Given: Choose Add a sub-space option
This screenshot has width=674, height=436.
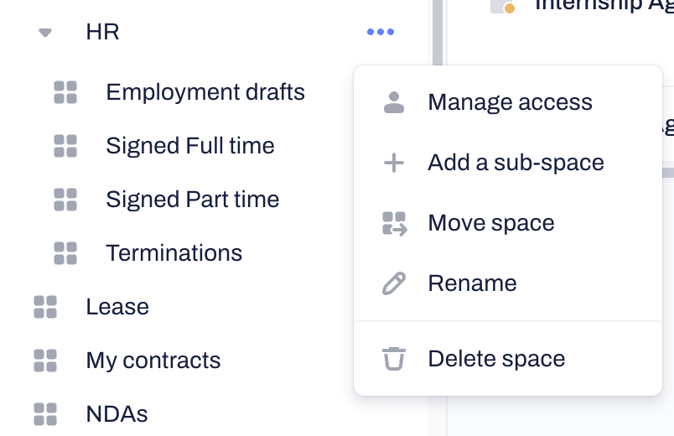Looking at the screenshot, I should coord(516,163).
